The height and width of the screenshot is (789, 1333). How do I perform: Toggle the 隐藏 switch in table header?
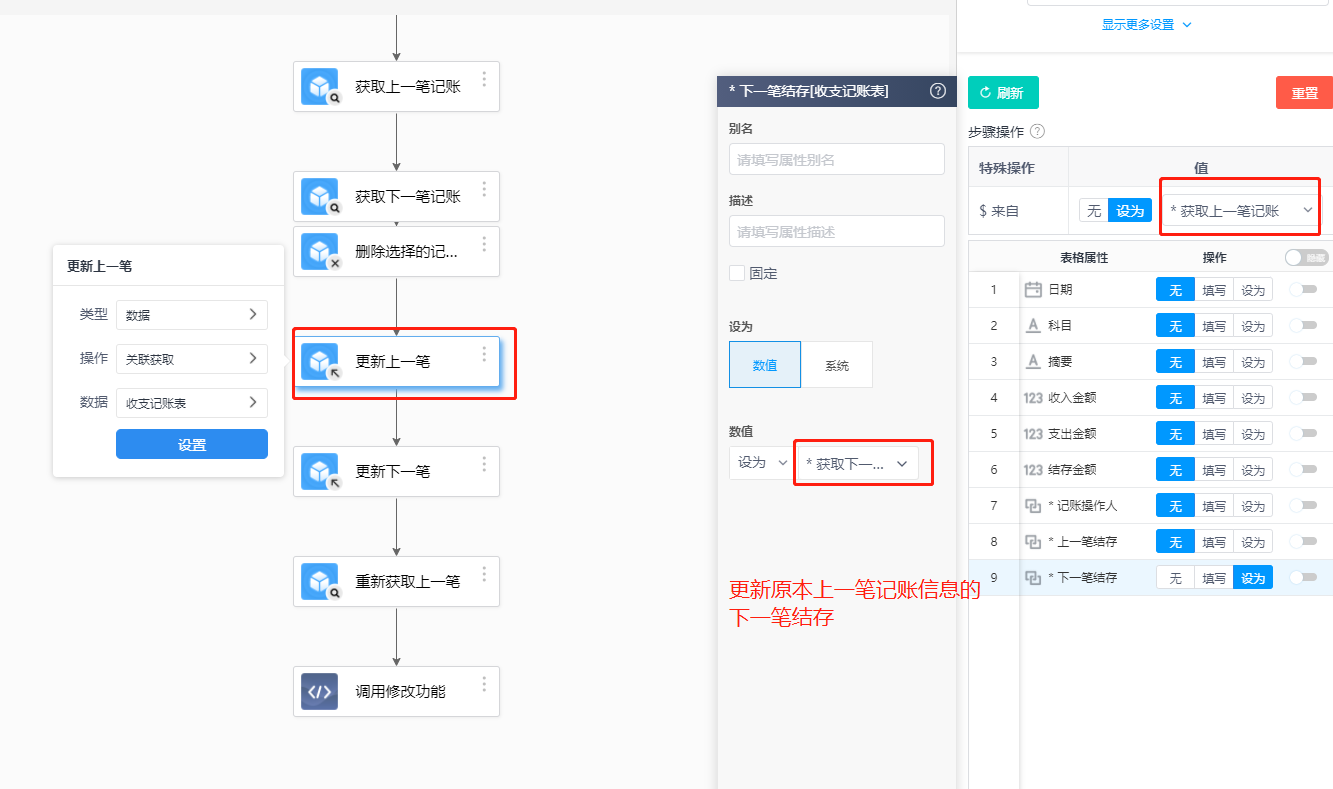point(1307,257)
